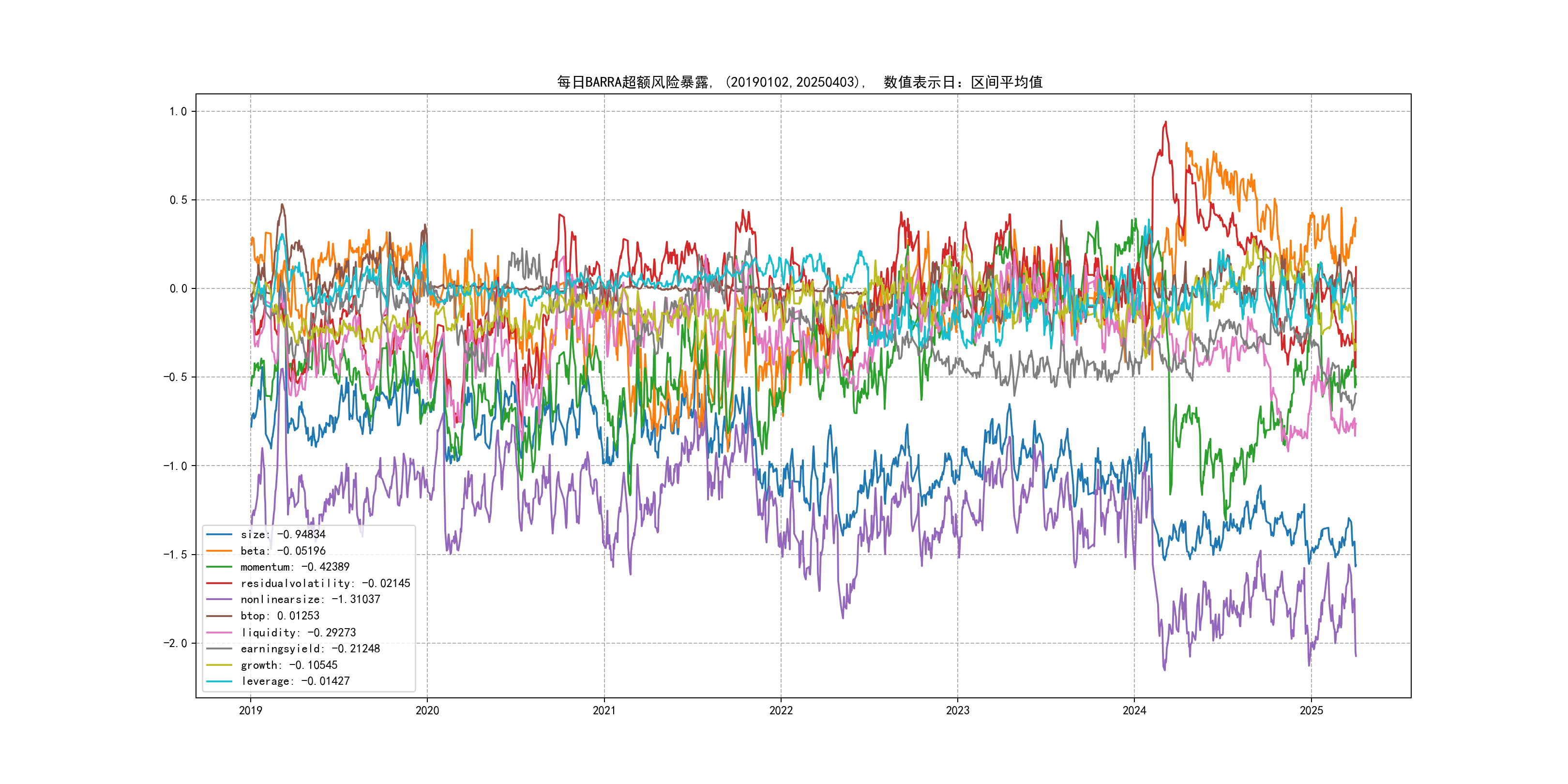Click the purple nonlinearsize swatch in legend
The image size is (1568, 784).
(219, 600)
